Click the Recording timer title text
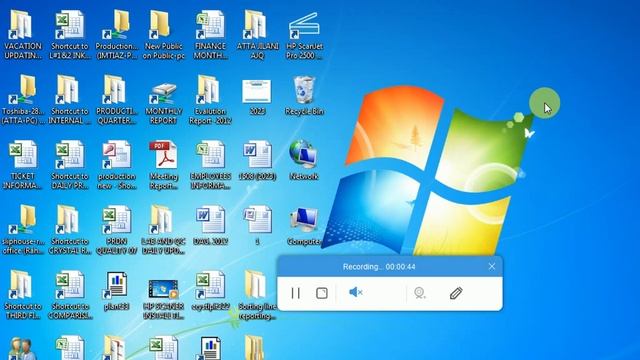The image size is (640, 360). point(379,267)
